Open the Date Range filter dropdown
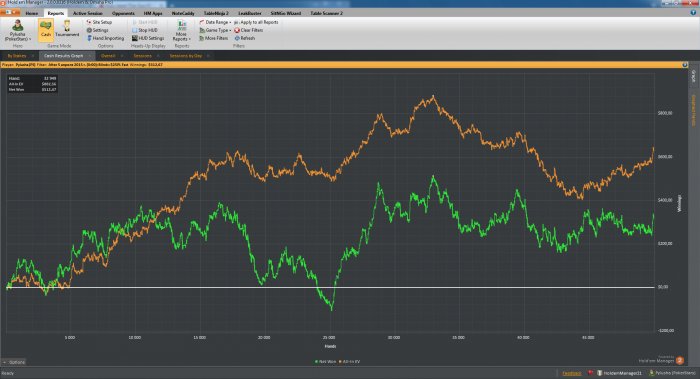700x379 pixels. click(215, 22)
